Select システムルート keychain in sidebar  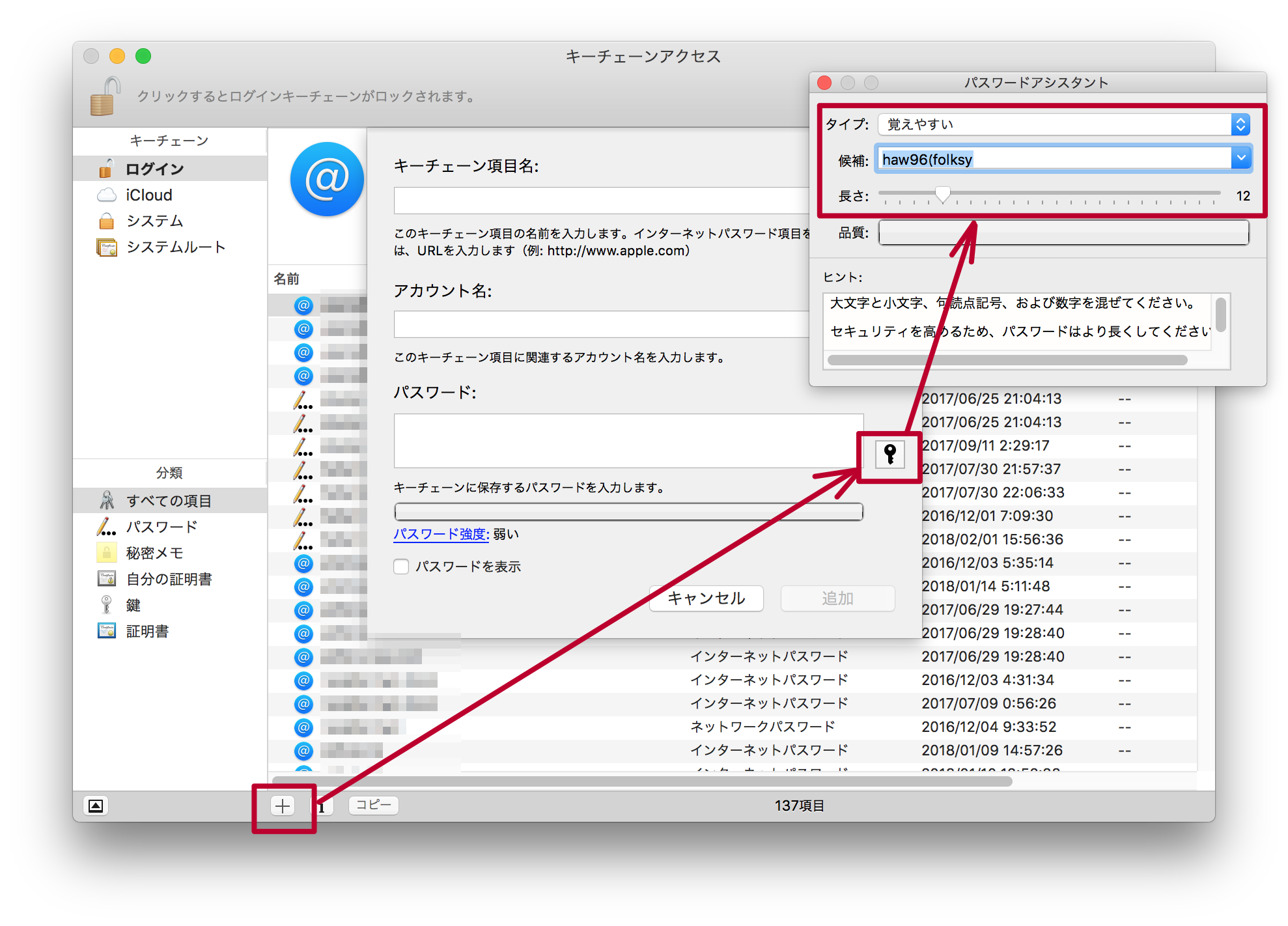click(x=175, y=247)
